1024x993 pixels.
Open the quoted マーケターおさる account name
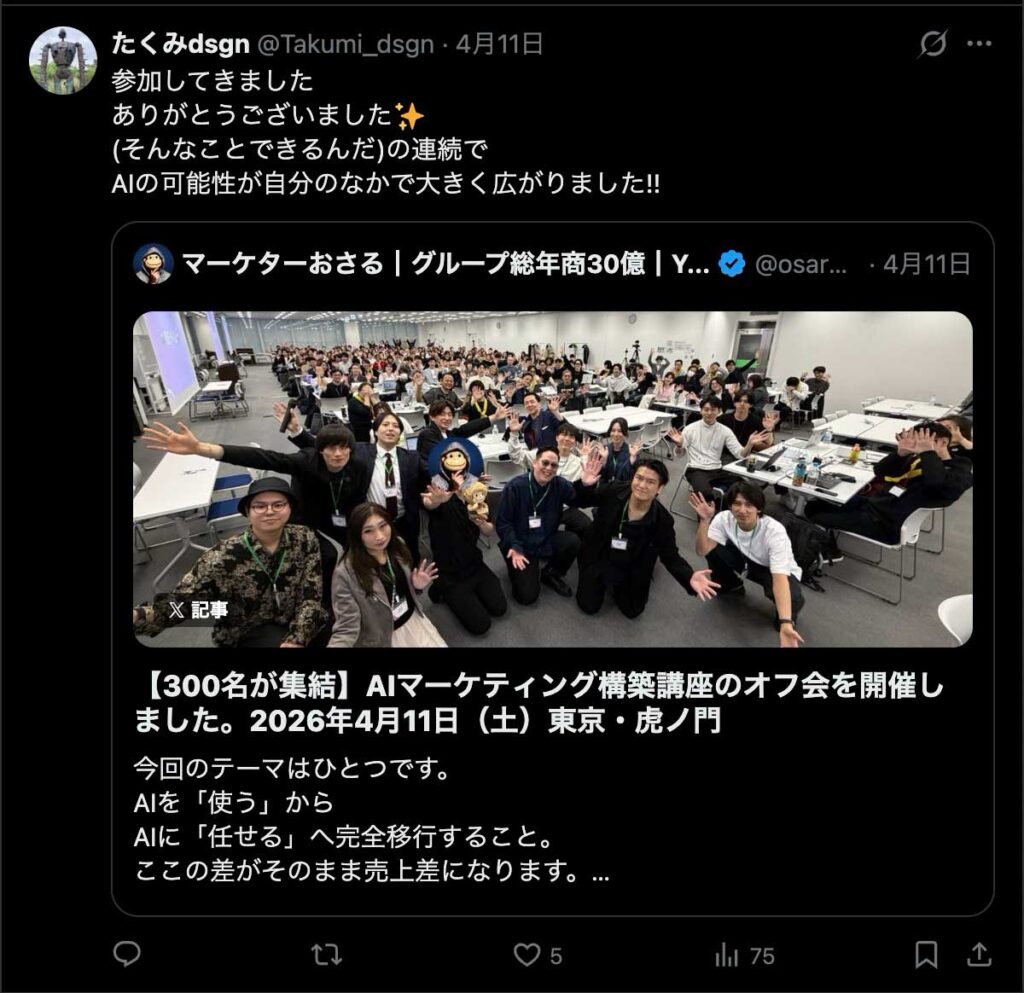coord(445,264)
